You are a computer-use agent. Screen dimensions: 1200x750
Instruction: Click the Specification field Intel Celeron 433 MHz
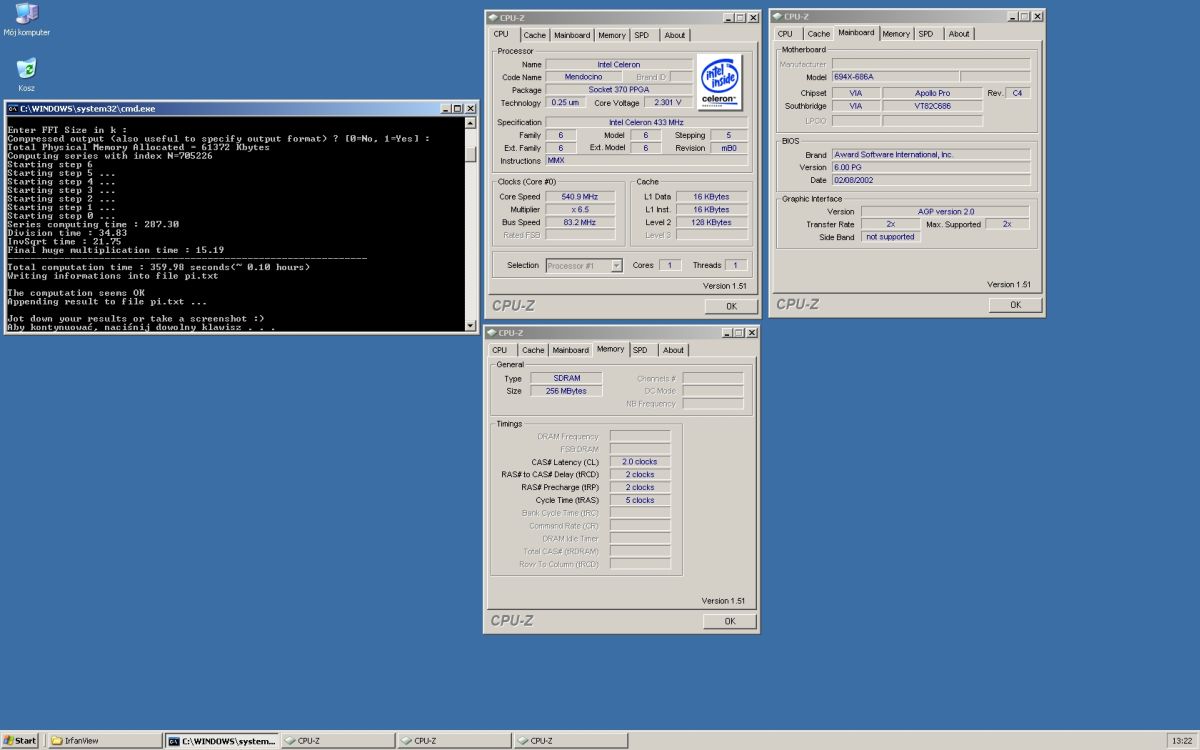(647, 122)
